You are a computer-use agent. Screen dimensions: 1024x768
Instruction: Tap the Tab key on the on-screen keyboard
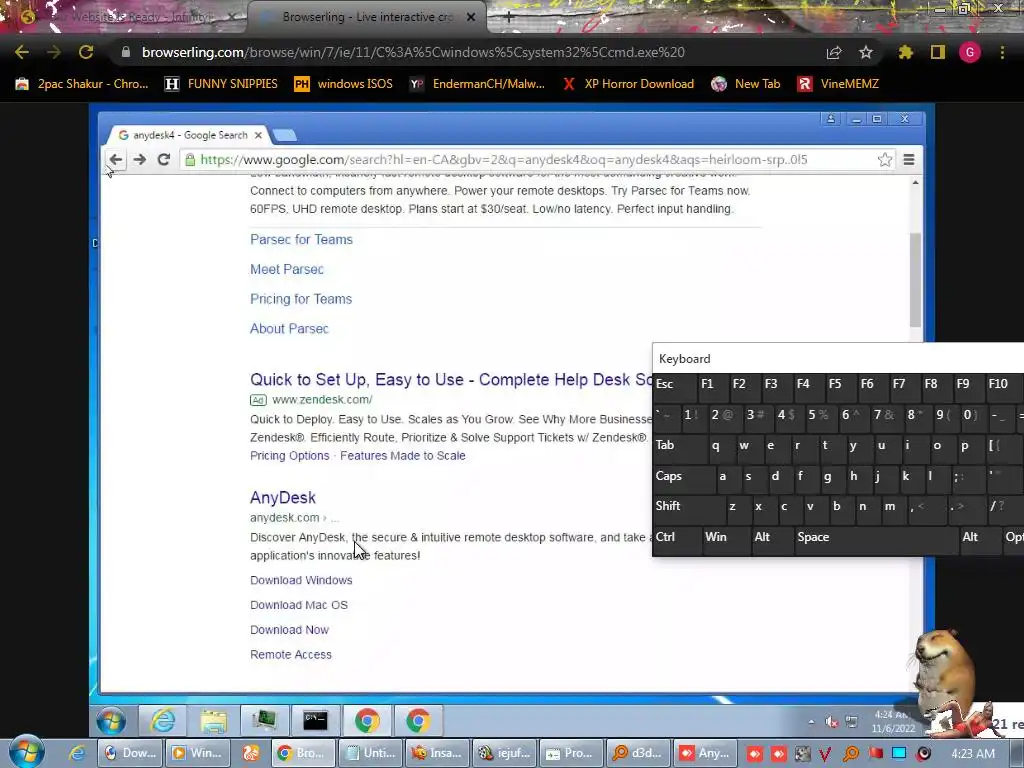pos(680,447)
